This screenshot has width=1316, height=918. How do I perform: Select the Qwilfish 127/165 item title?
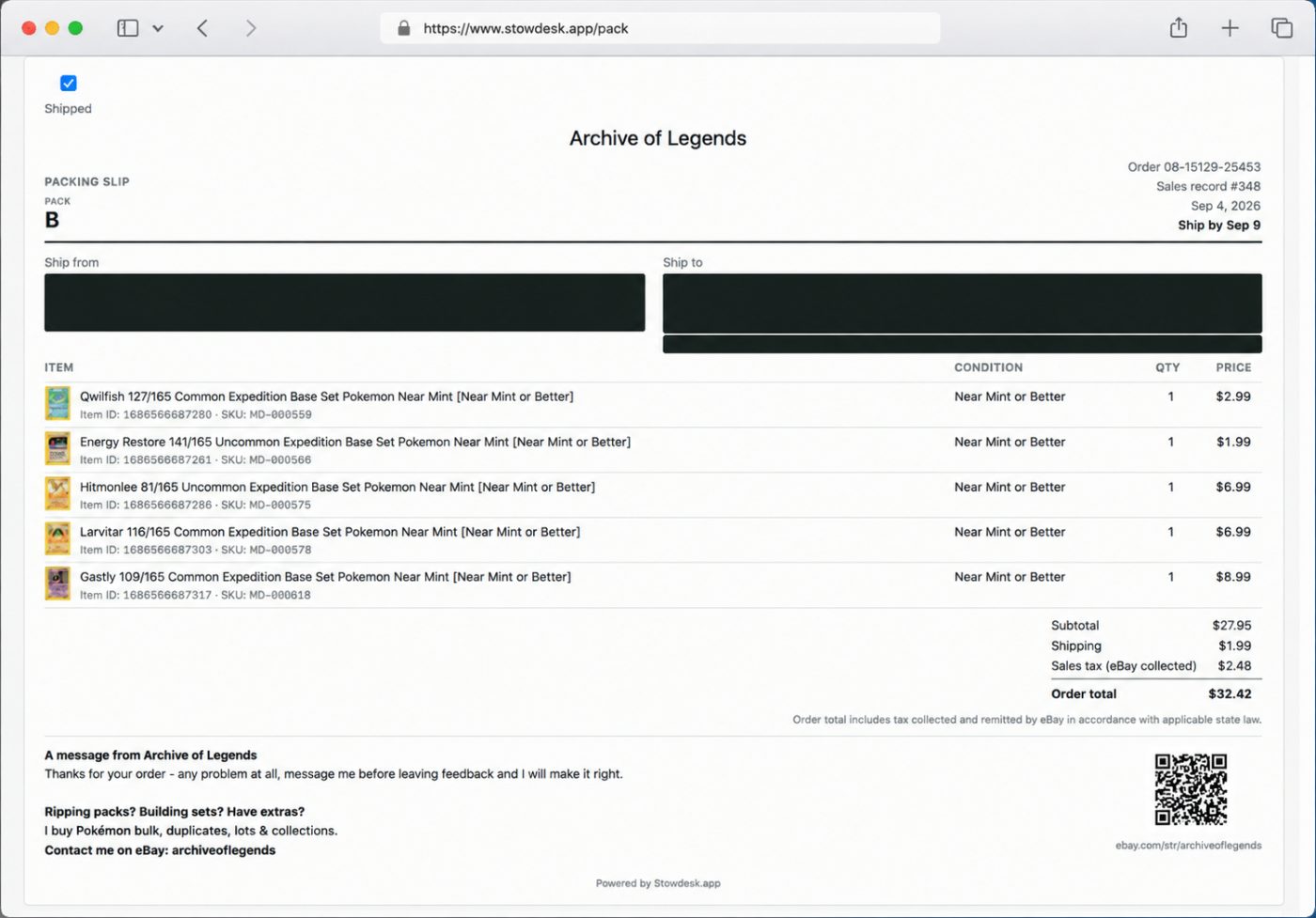click(326, 397)
